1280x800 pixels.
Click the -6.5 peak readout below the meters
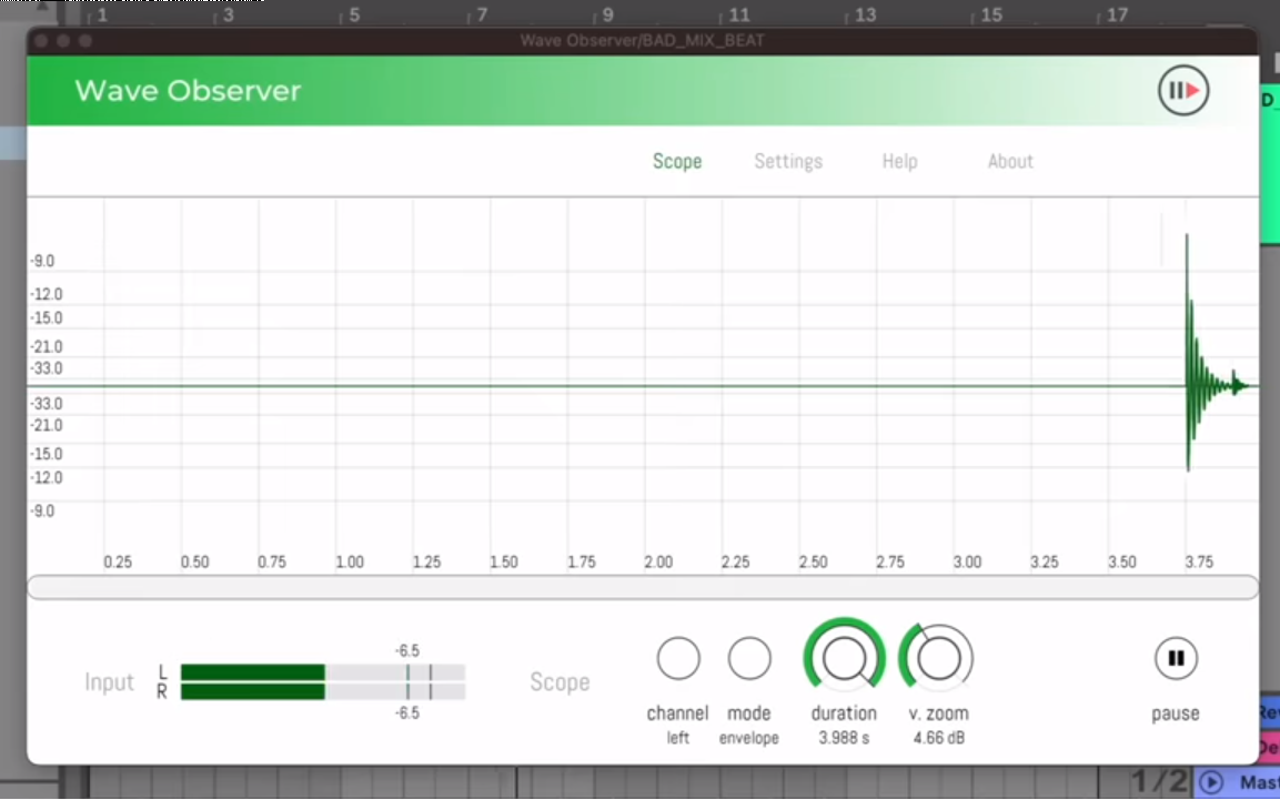407,713
